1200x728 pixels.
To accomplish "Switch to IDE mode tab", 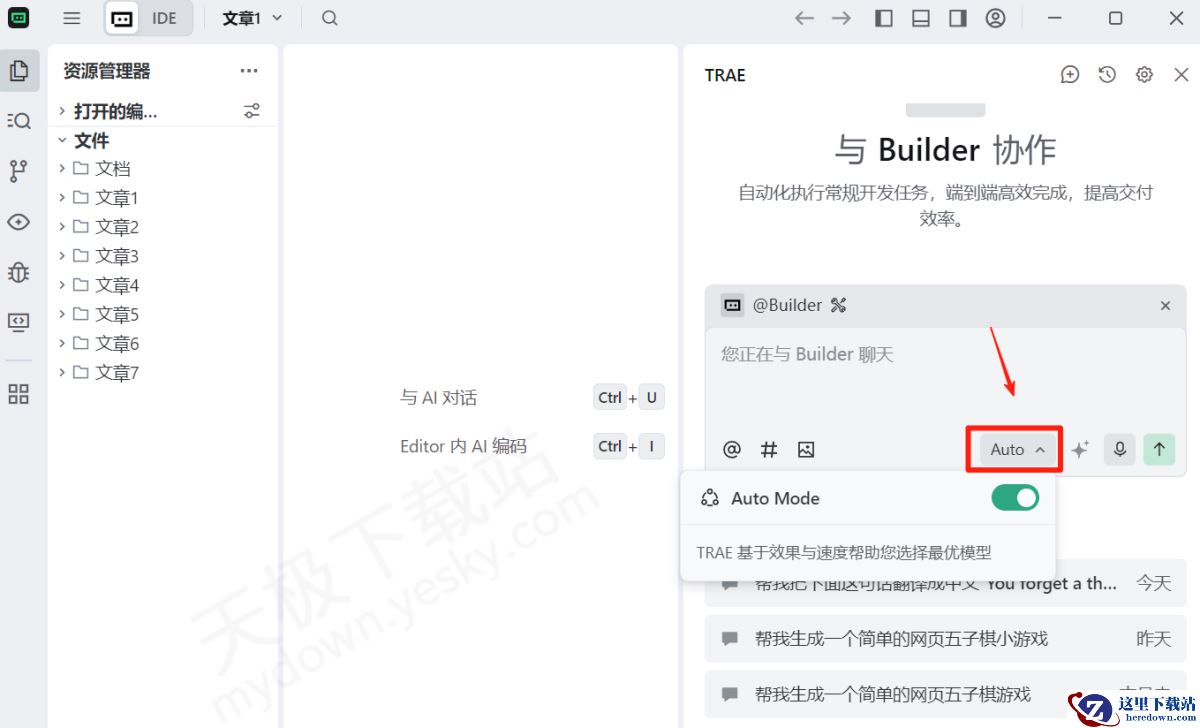I will (x=165, y=18).
